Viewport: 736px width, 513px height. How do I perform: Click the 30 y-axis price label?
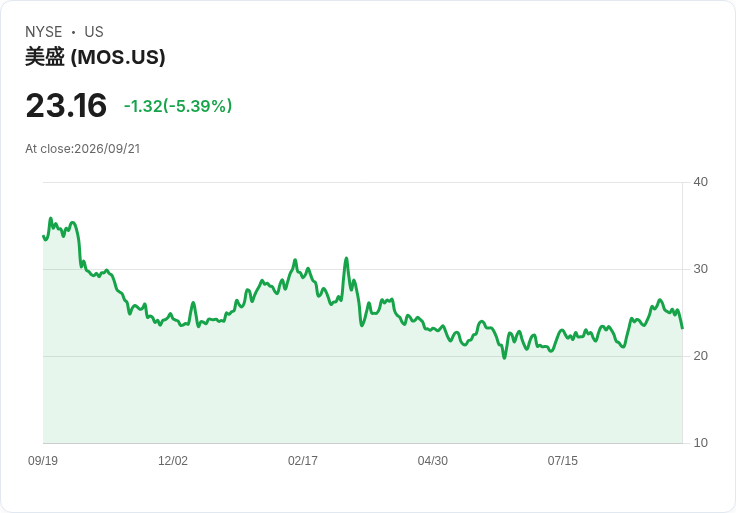pyautogui.click(x=700, y=269)
